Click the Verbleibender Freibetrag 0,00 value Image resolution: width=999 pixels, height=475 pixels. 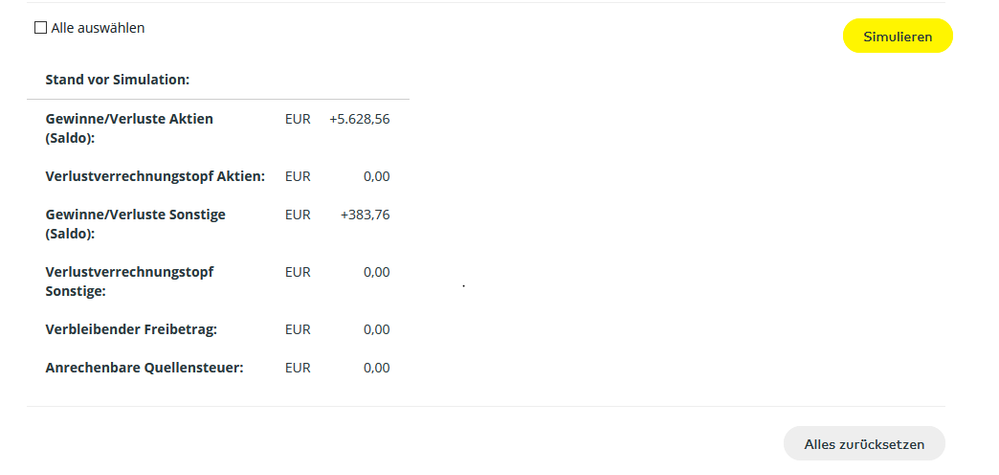[377, 329]
